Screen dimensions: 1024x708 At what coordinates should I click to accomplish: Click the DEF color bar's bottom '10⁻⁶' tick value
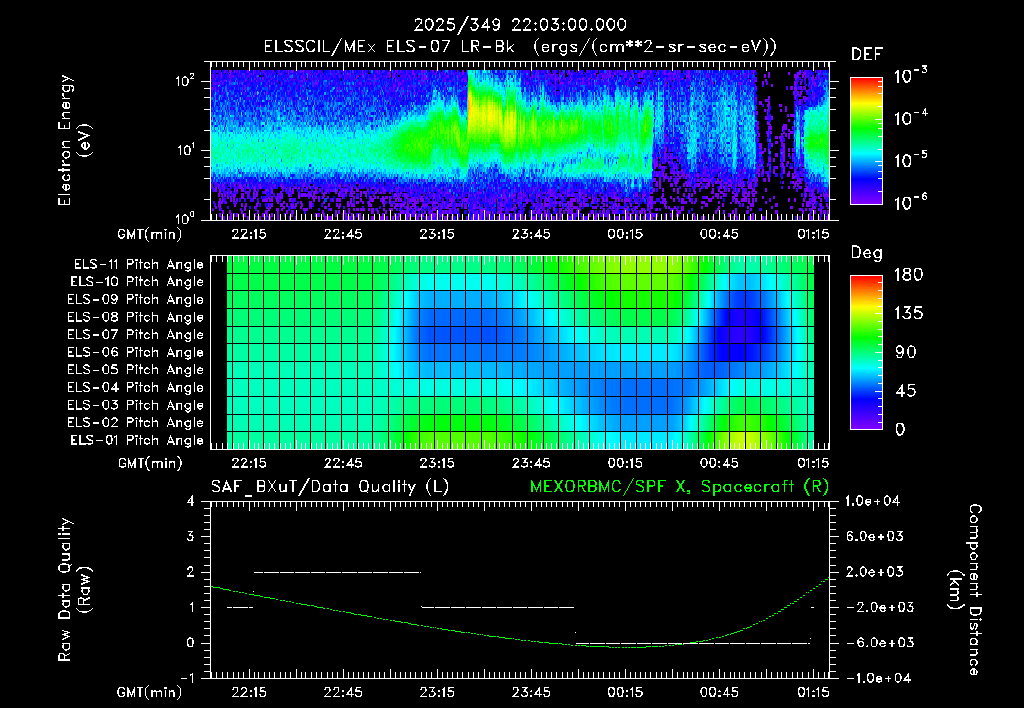[x=910, y=202]
